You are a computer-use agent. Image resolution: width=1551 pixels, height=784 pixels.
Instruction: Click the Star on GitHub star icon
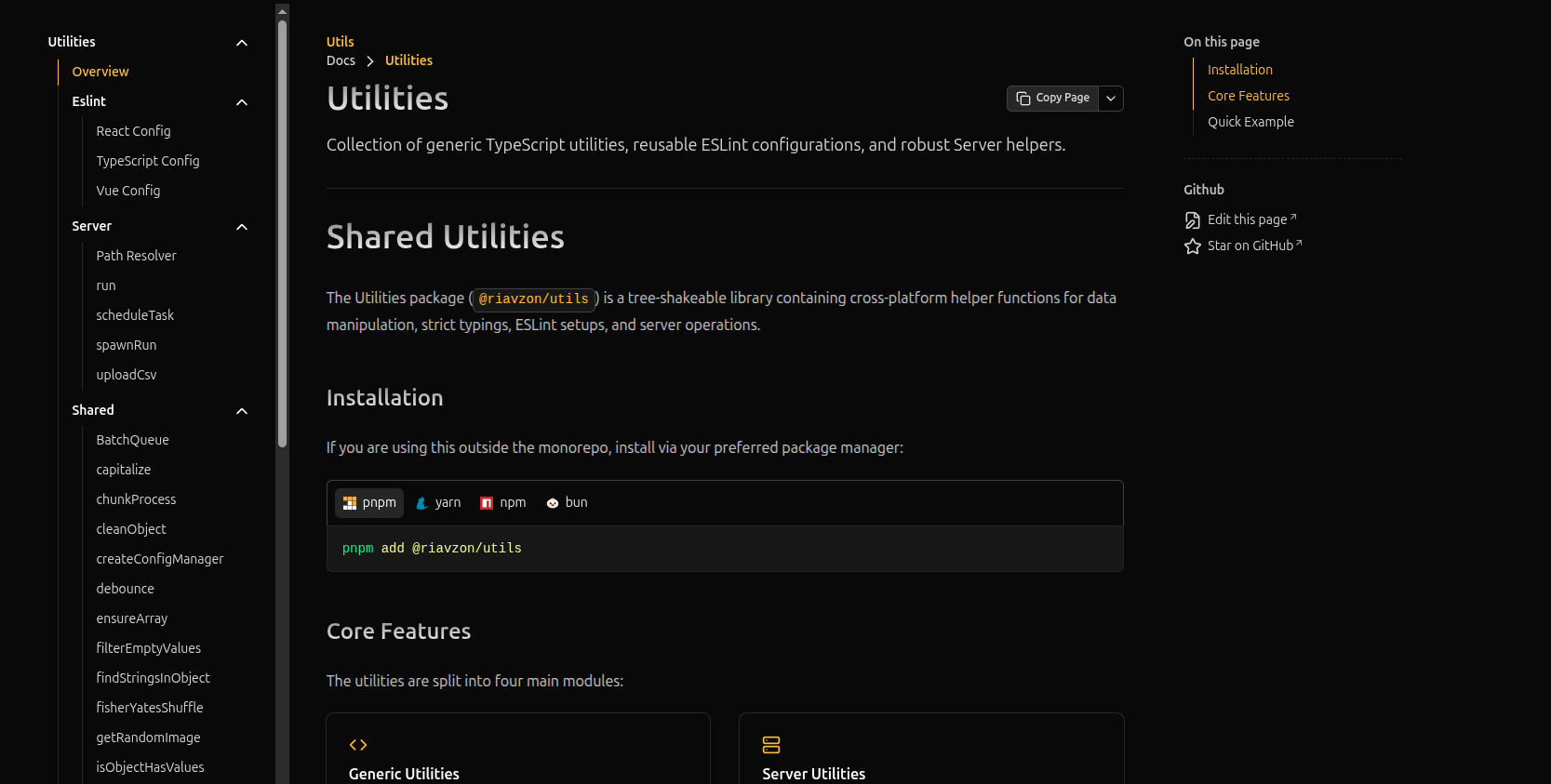point(1192,246)
